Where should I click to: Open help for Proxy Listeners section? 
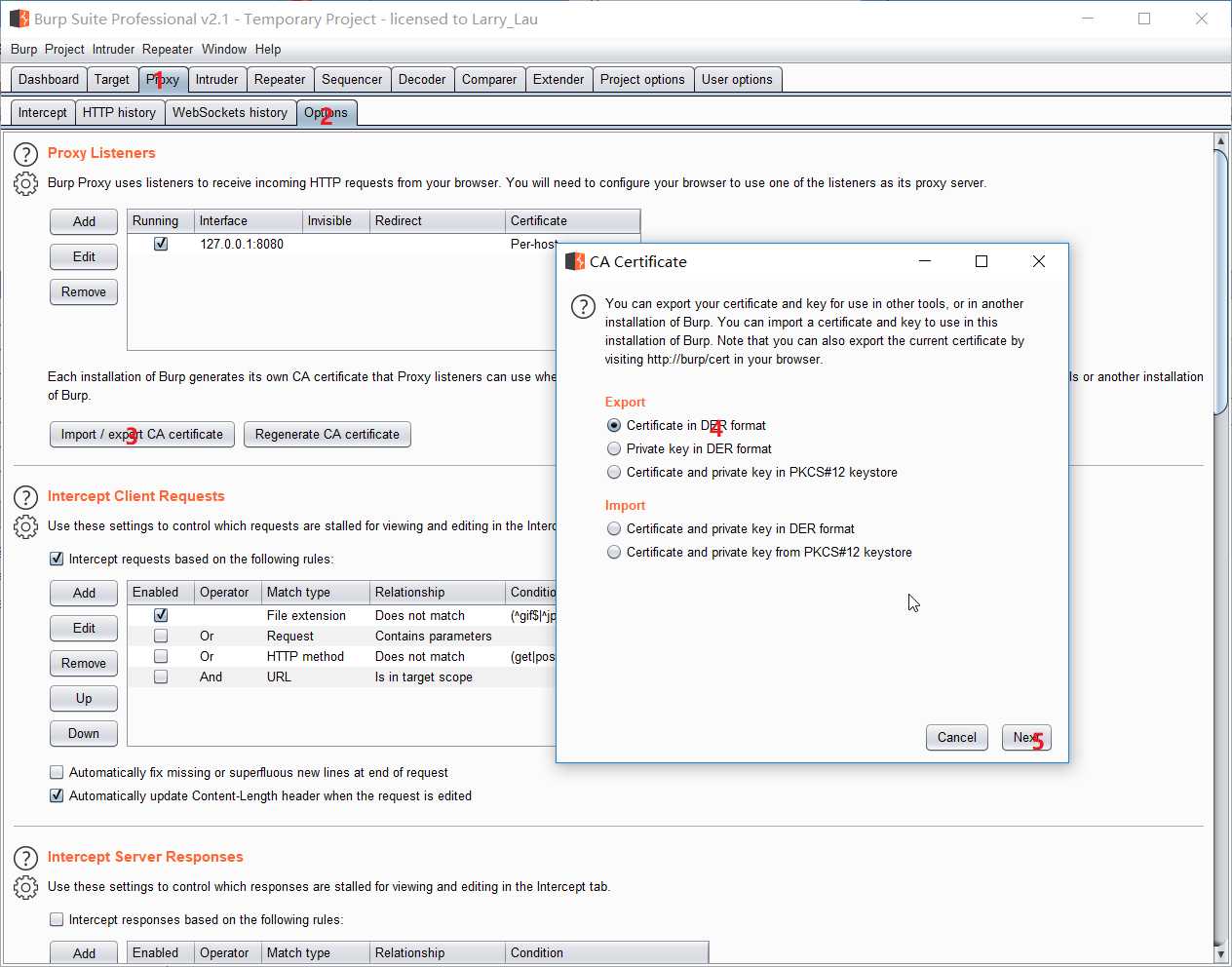(25, 154)
